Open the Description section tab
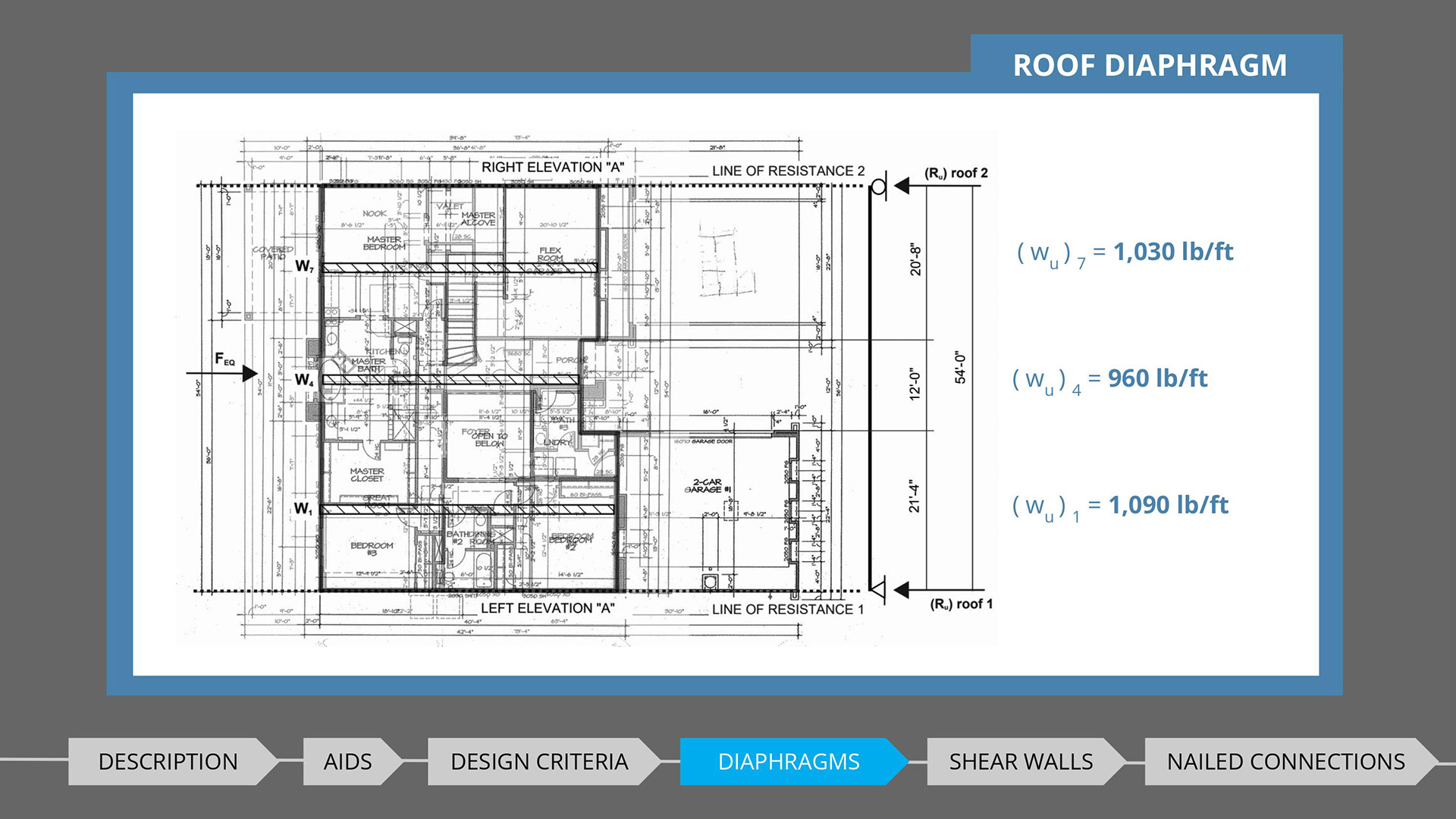The height and width of the screenshot is (819, 1456). coord(168,761)
